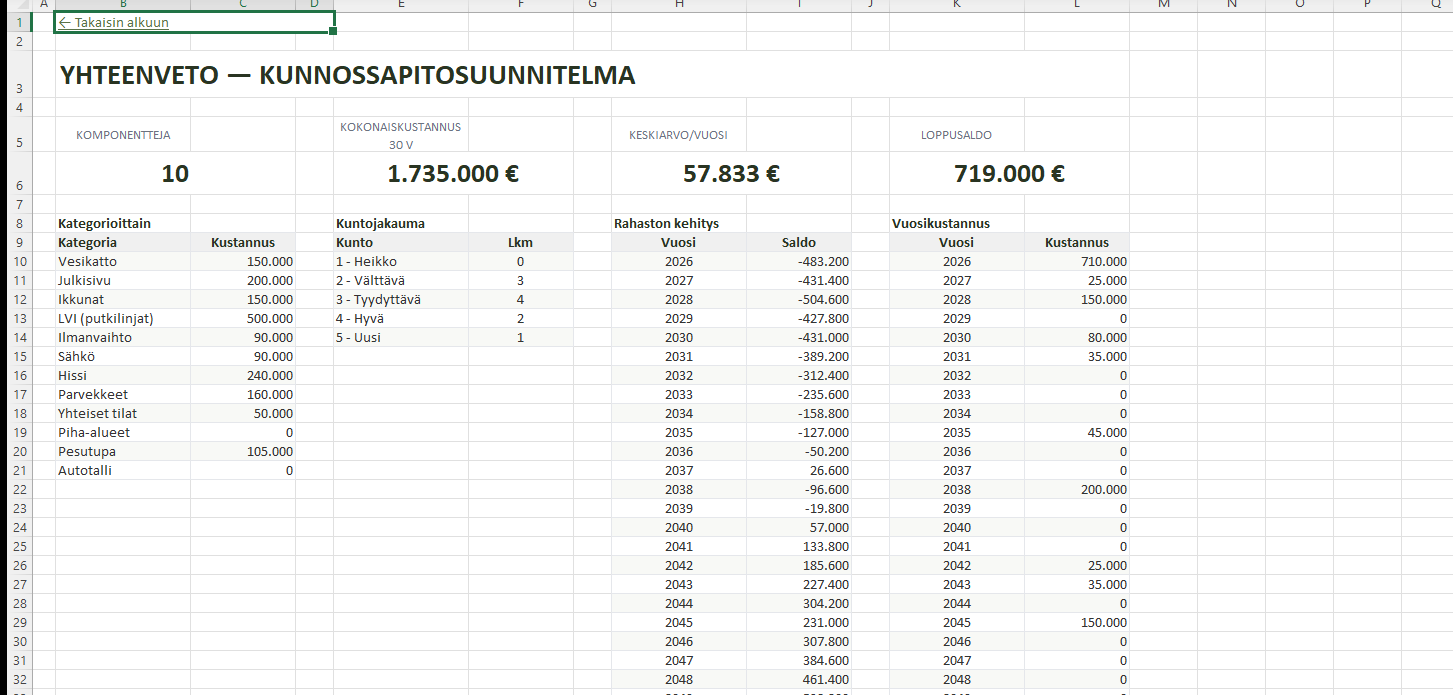Select the total cost cell 1.735.000 €

[x=453, y=174]
